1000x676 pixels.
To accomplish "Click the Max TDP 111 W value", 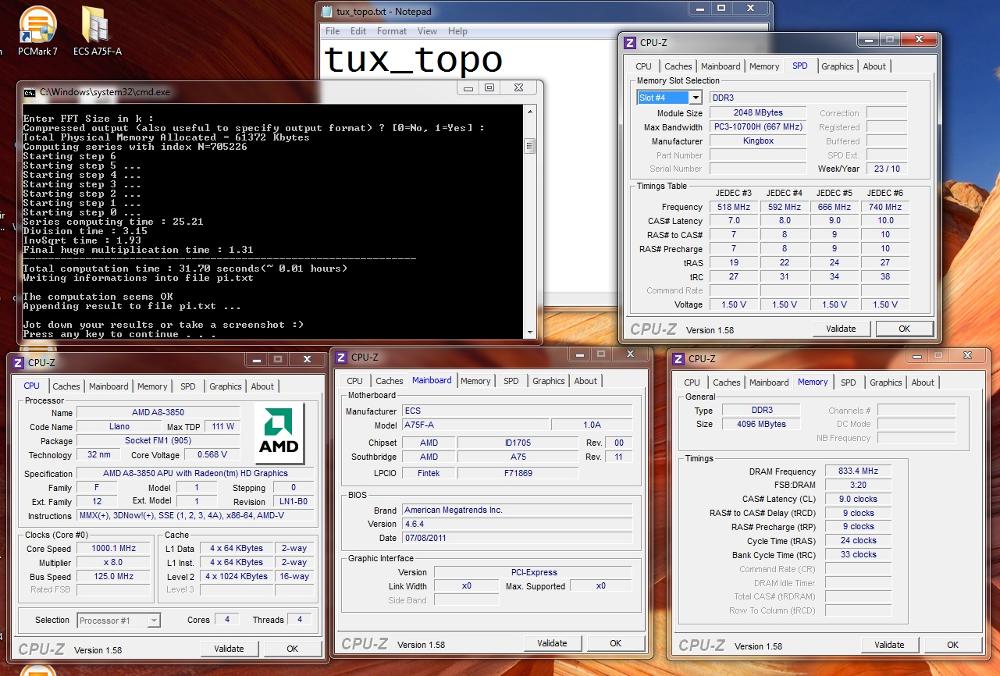I will point(223,426).
